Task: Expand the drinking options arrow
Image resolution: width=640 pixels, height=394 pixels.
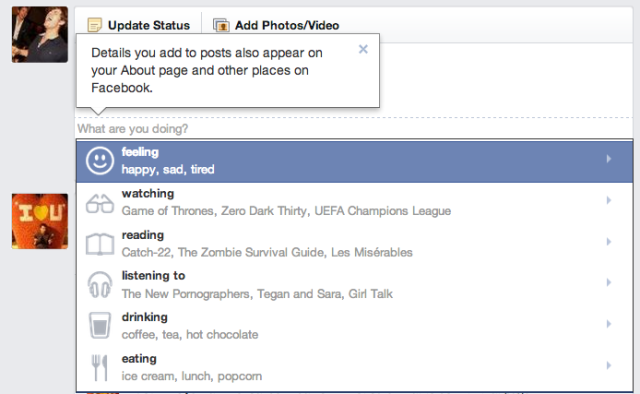Action: (609, 324)
